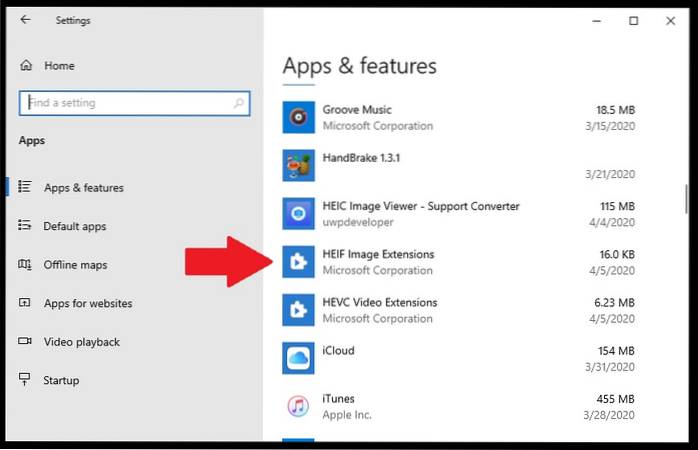Screen dimensions: 698x450
Task: Go to Settings Home
Action: coord(58,66)
